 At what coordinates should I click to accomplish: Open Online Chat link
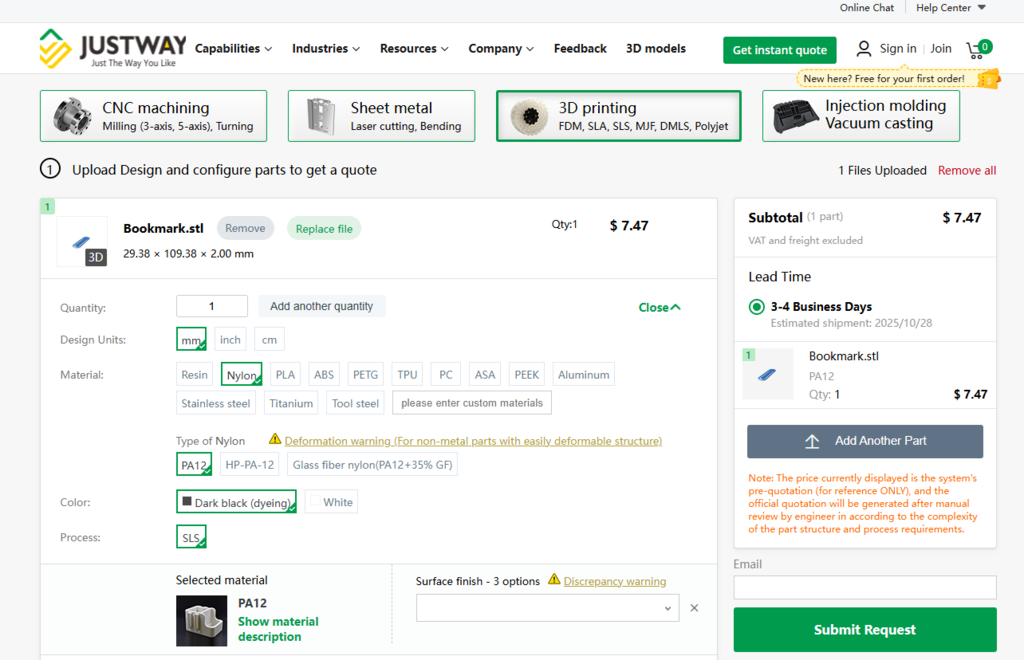[867, 8]
